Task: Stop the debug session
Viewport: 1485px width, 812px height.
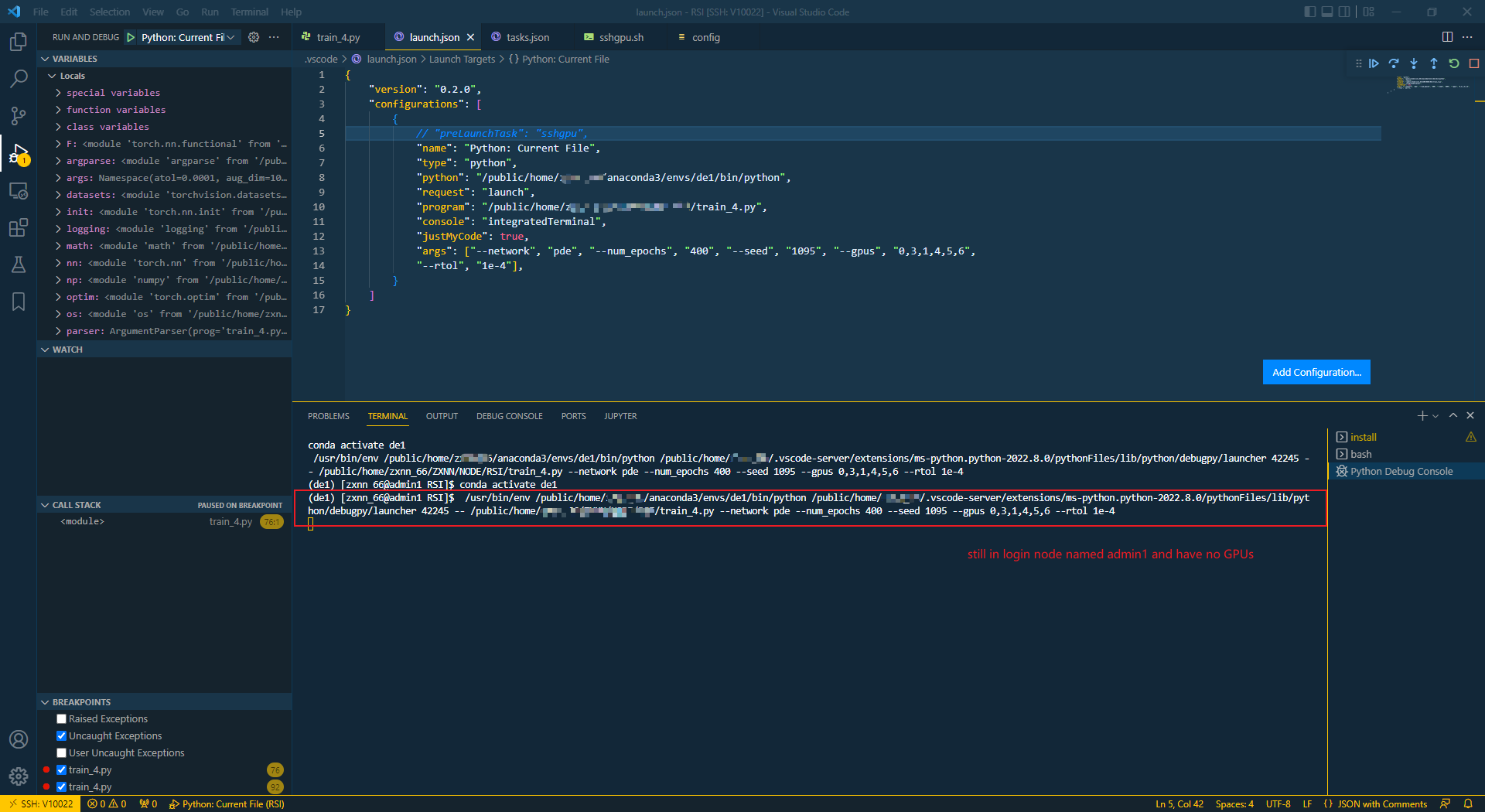Action: click(1474, 63)
